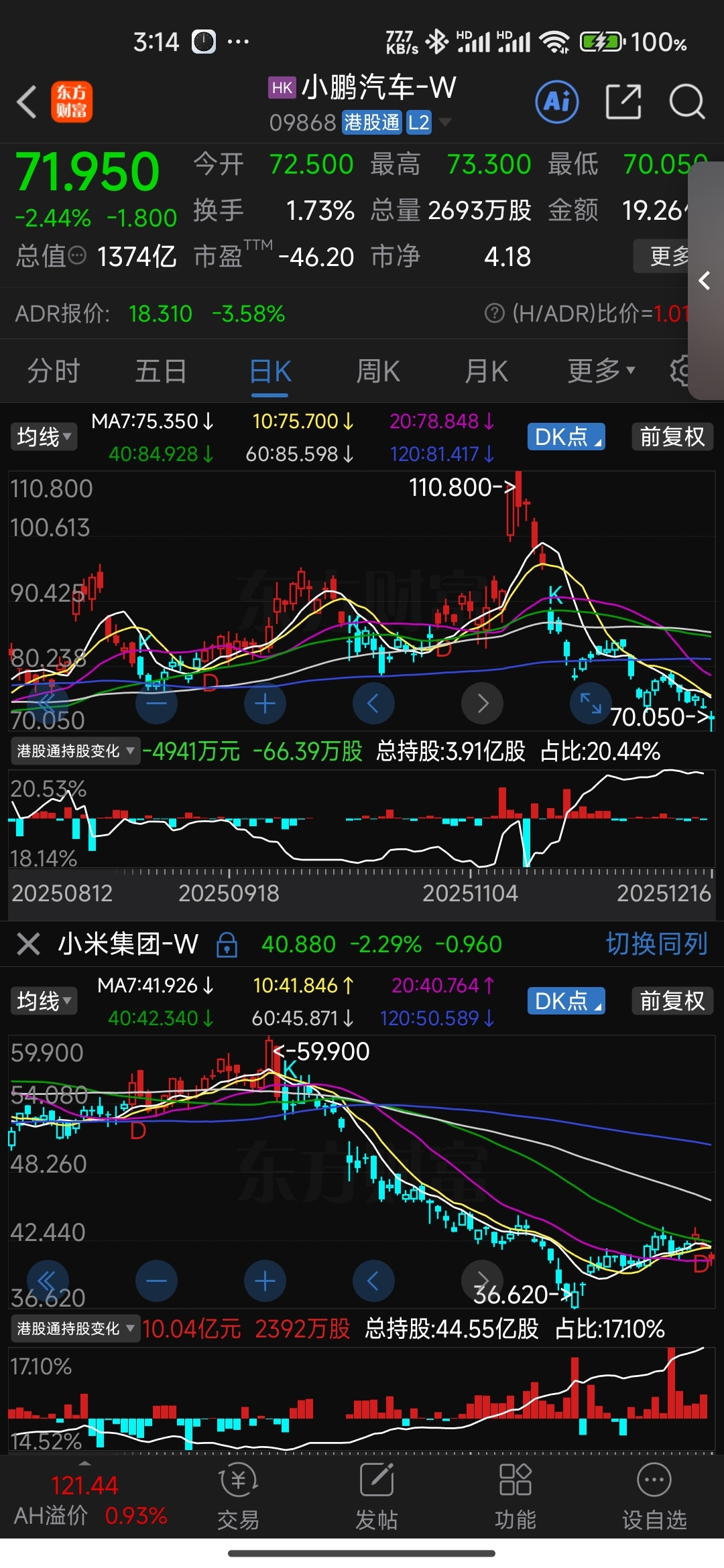Move the 小米集团 chart right
The width and height of the screenshot is (724, 1568).
(x=482, y=1281)
